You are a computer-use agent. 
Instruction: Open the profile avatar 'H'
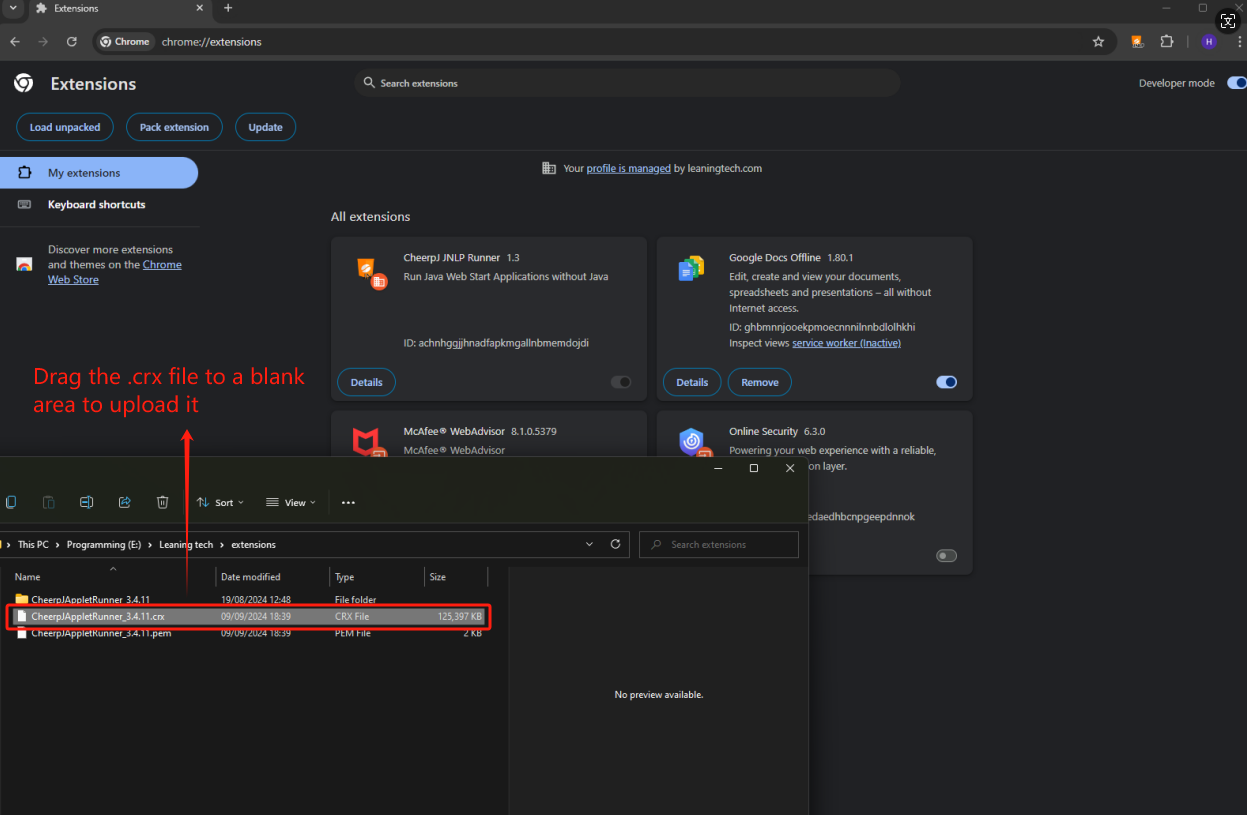pyautogui.click(x=1209, y=42)
